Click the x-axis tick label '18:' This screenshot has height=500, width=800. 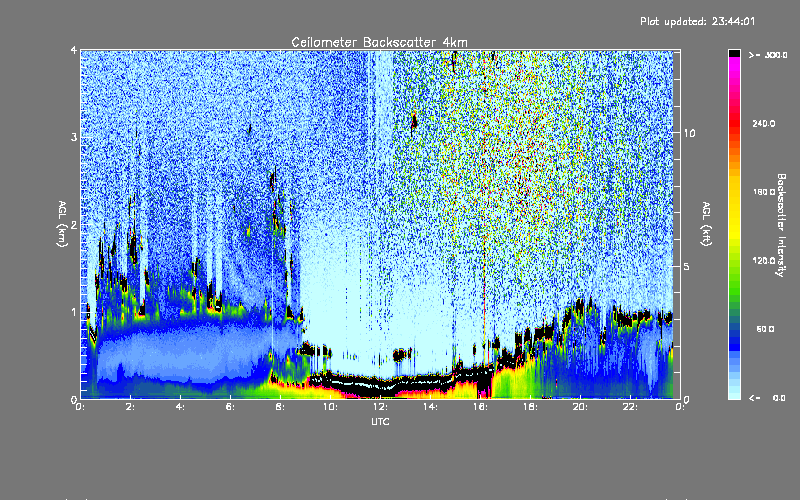(x=530, y=407)
